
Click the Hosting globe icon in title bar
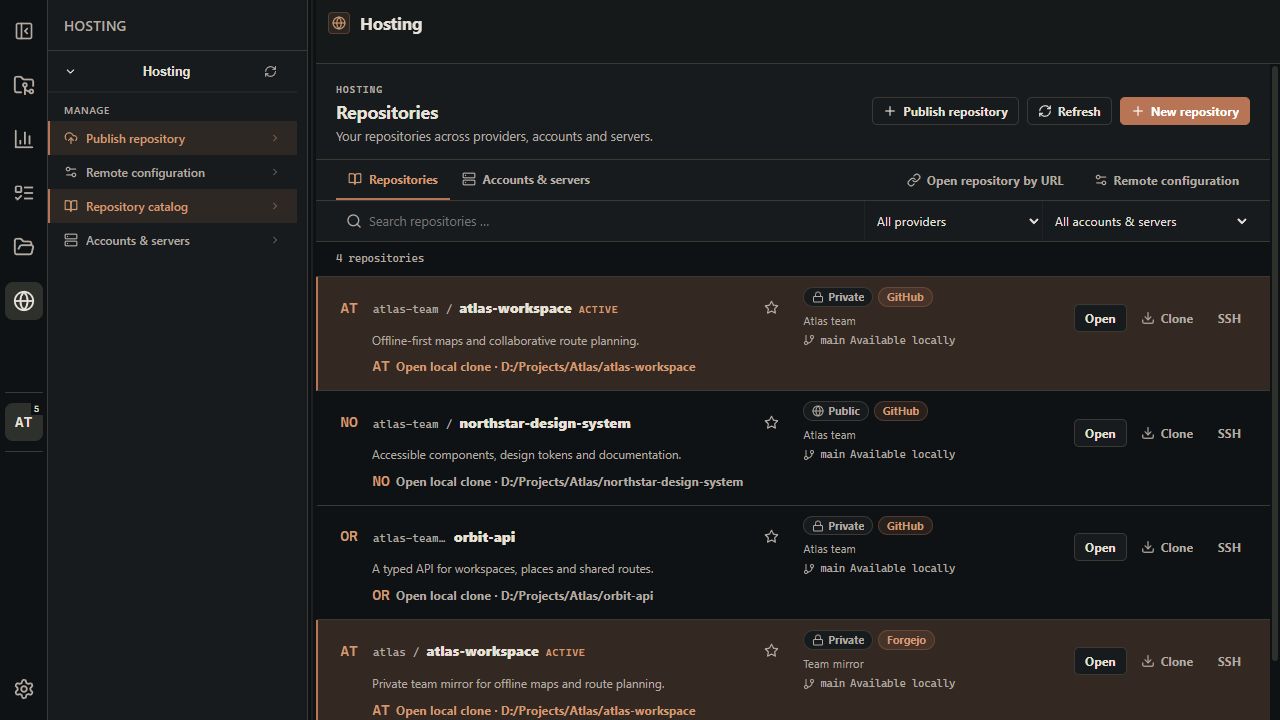[x=339, y=23]
